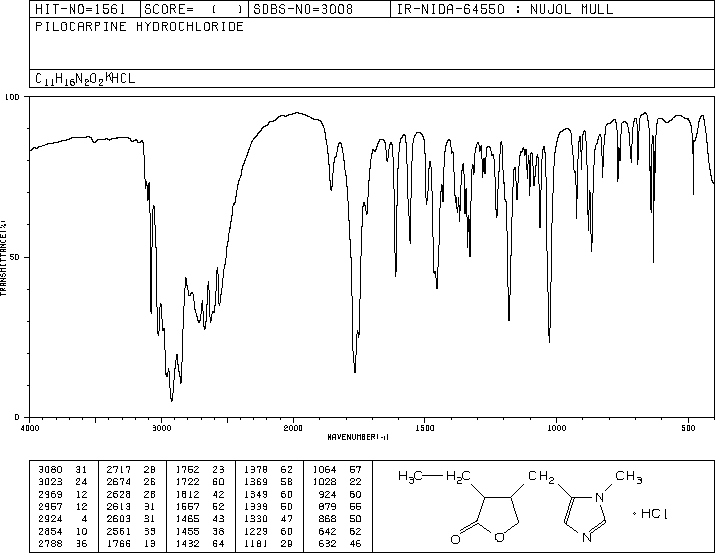
Task: Click the HCl label beside the structure
Action: (x=654, y=514)
